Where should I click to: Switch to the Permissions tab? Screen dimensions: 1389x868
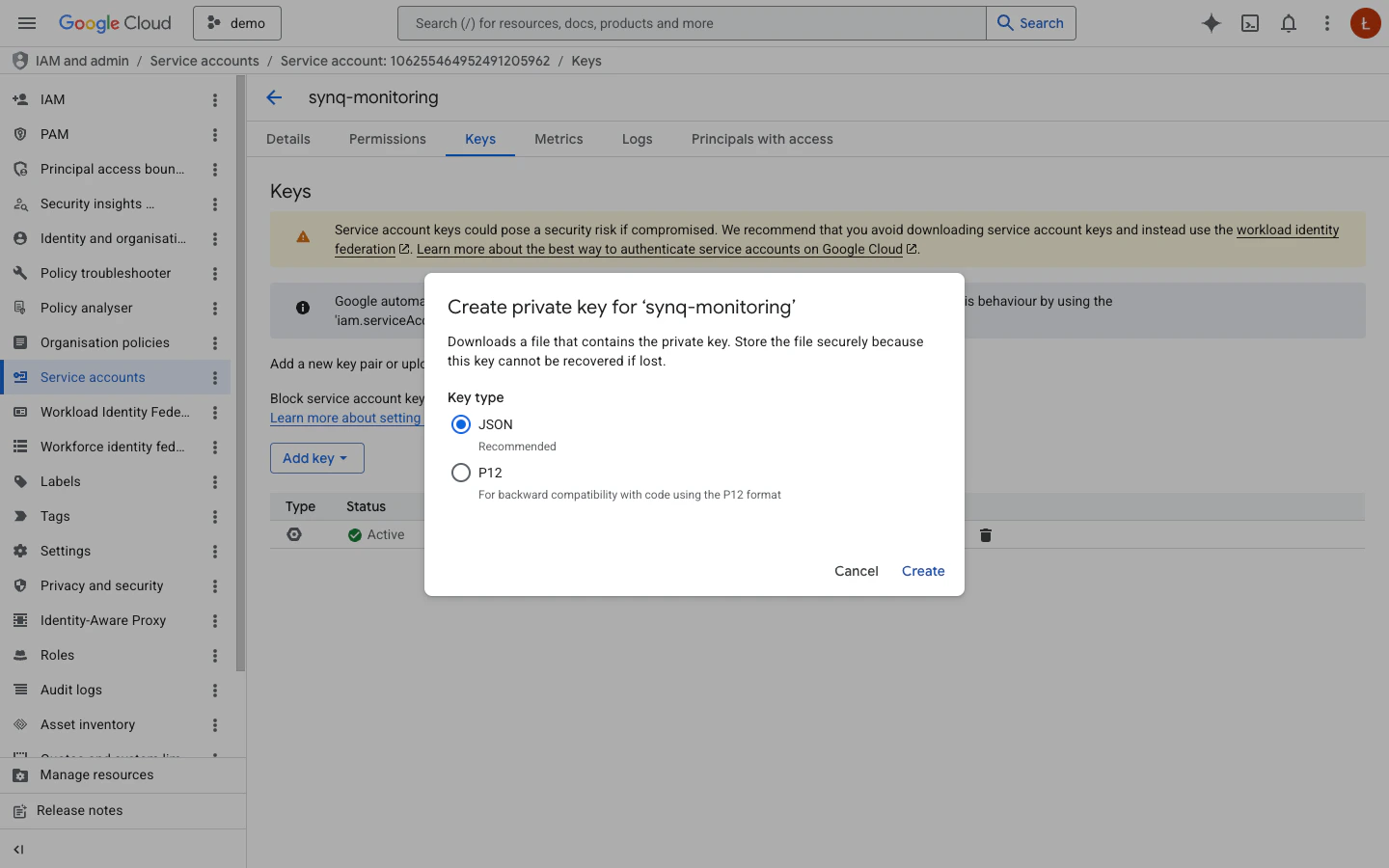(x=388, y=139)
